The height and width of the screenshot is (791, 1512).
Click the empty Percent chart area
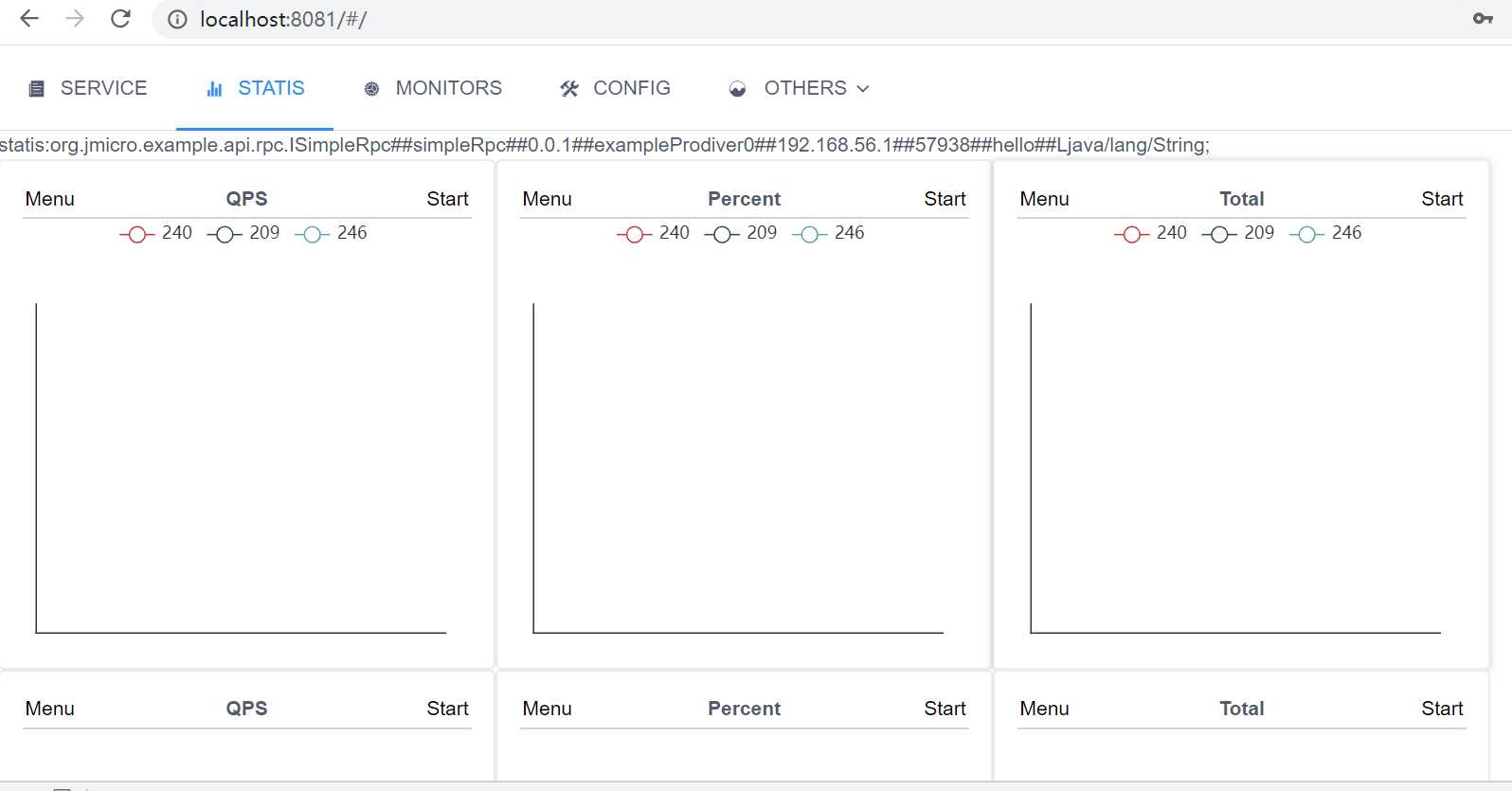[738, 468]
